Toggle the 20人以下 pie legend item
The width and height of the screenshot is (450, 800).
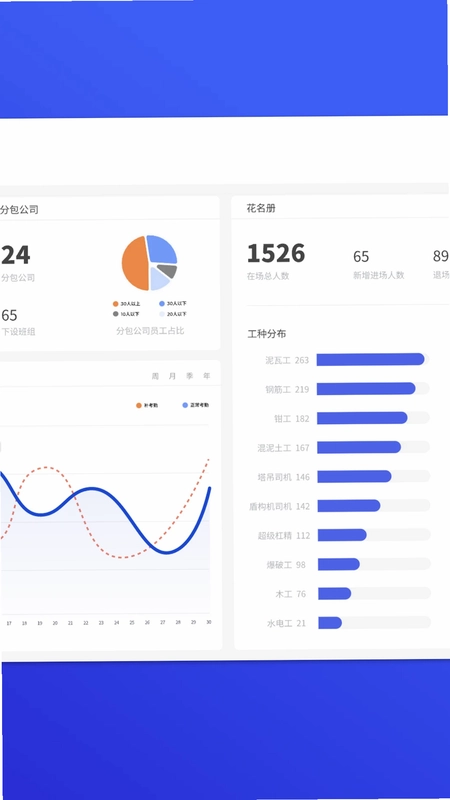point(172,314)
